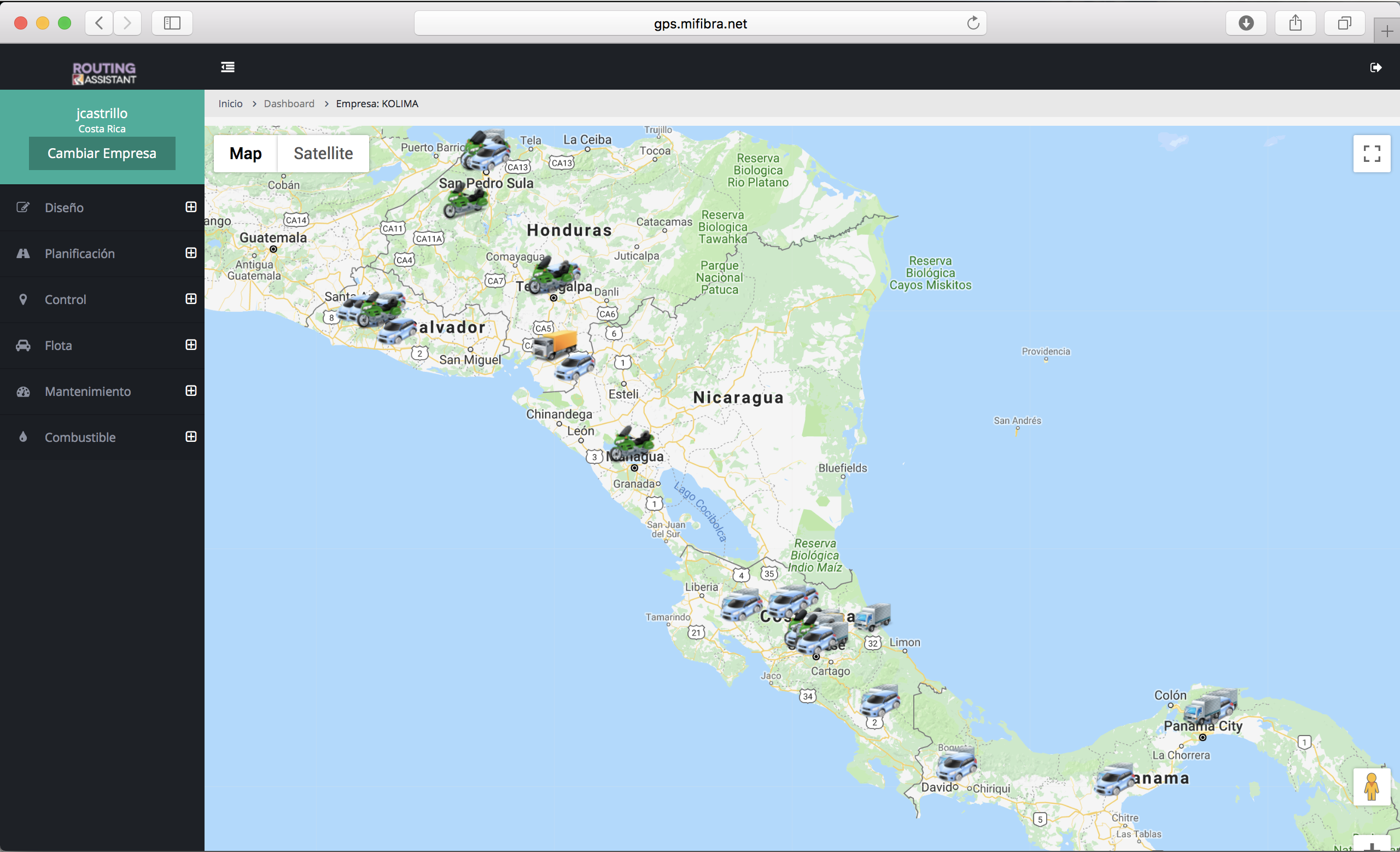Screen dimensions: 1400x852
Task: Click the logout icon in top bar
Action: coord(1375,68)
